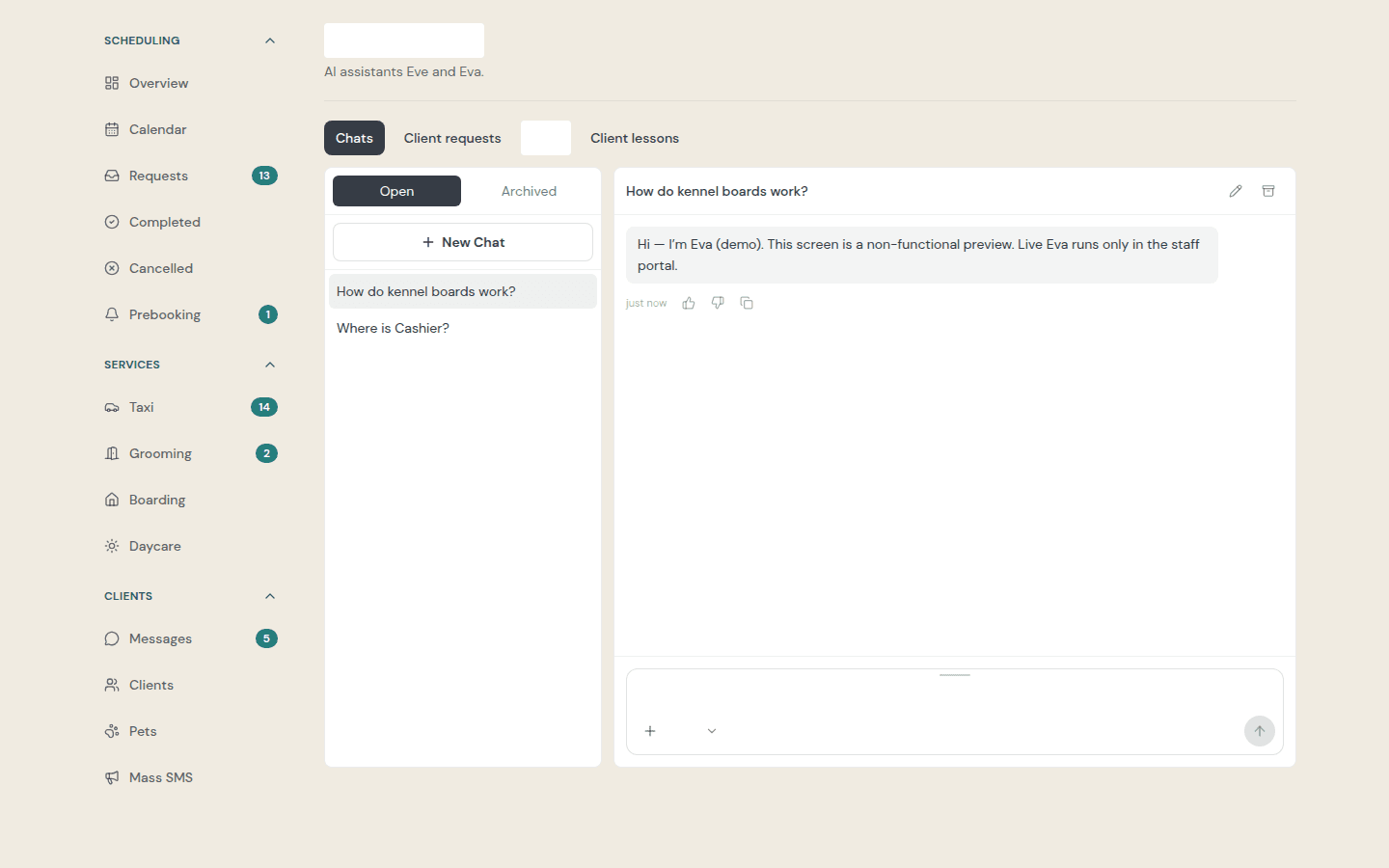1389x868 pixels.
Task: Open Requests with the 13 badge
Action: [190, 176]
